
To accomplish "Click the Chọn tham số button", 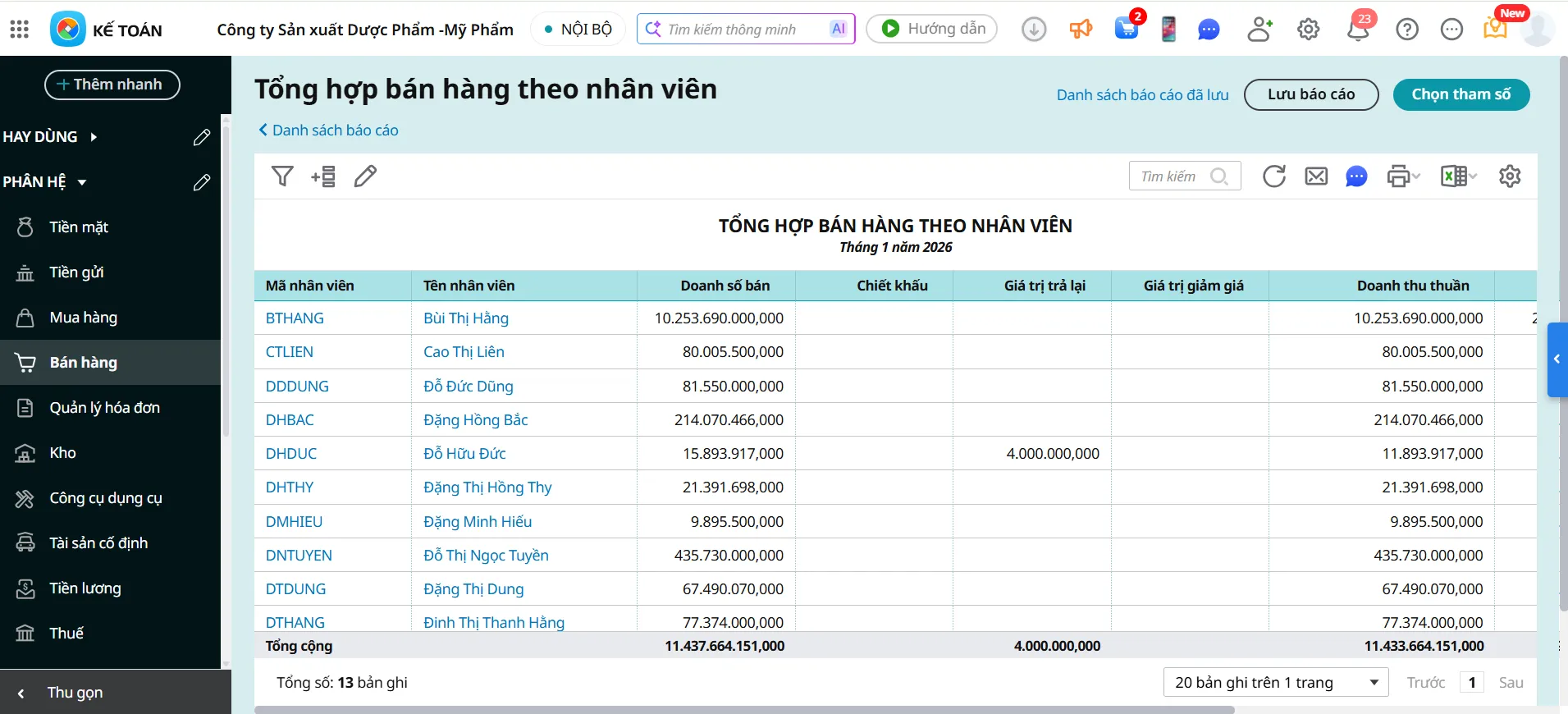I will (1461, 94).
